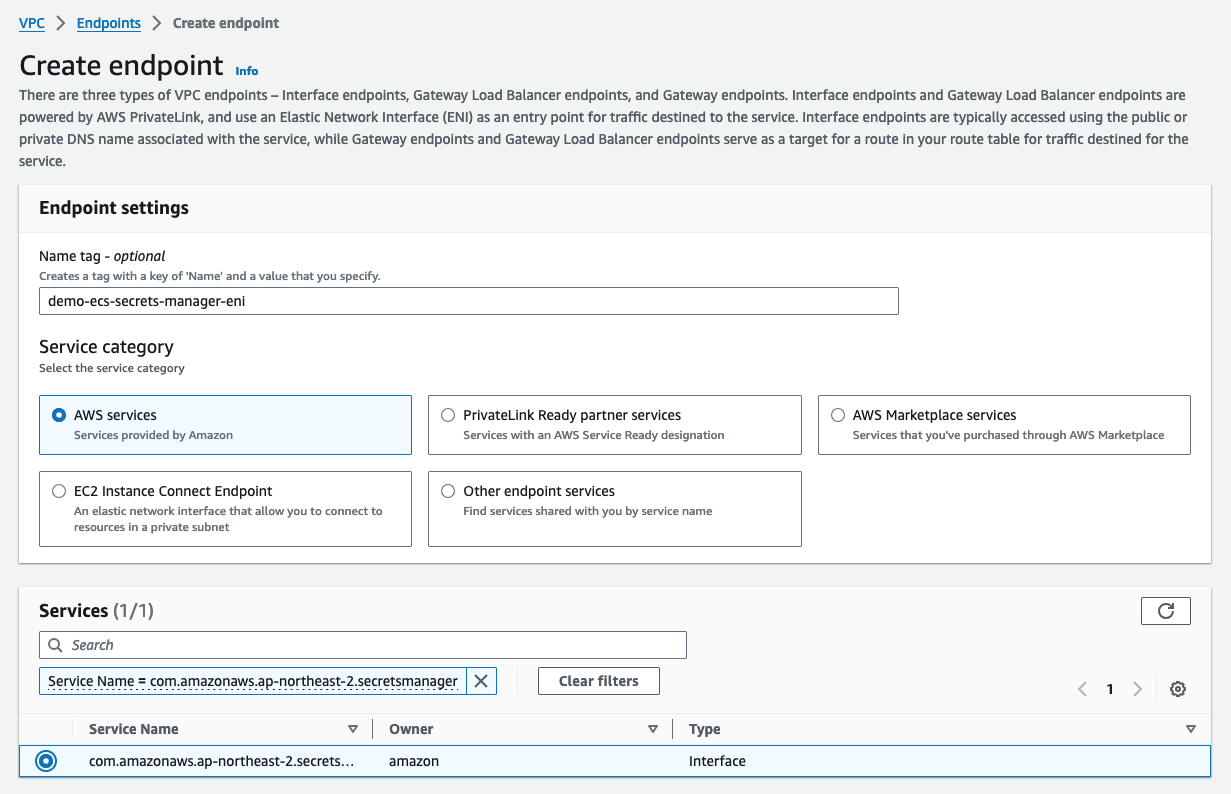Go to Endpoints breadcrumb link
This screenshot has height=794, width=1231.
[x=109, y=22]
